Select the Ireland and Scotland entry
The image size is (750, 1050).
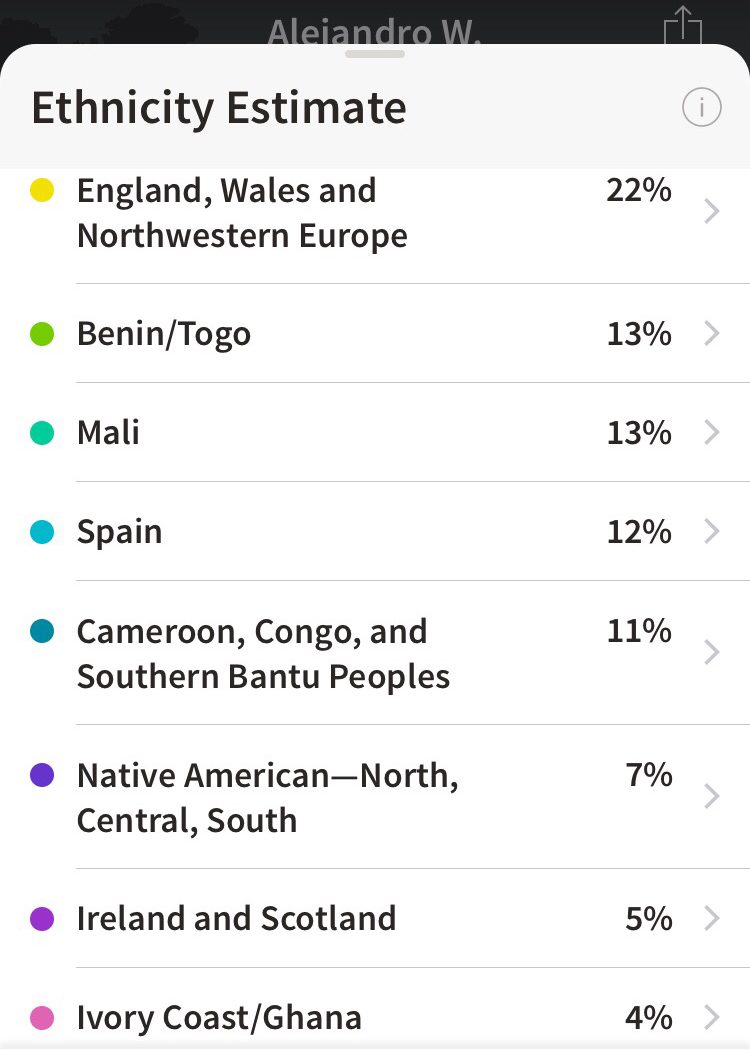375,918
